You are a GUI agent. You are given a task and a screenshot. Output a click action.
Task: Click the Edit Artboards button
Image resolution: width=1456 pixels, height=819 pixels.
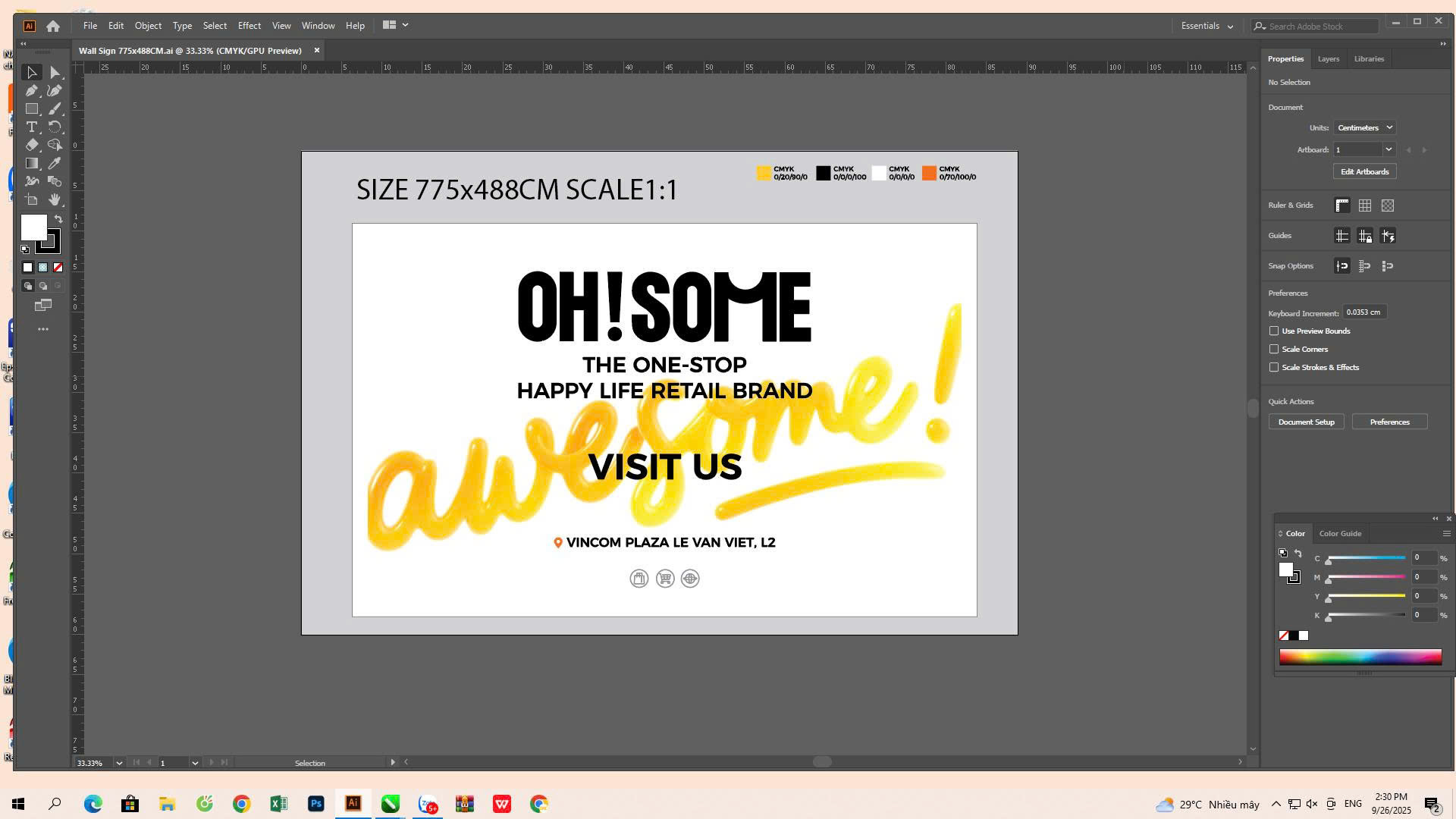coord(1365,172)
